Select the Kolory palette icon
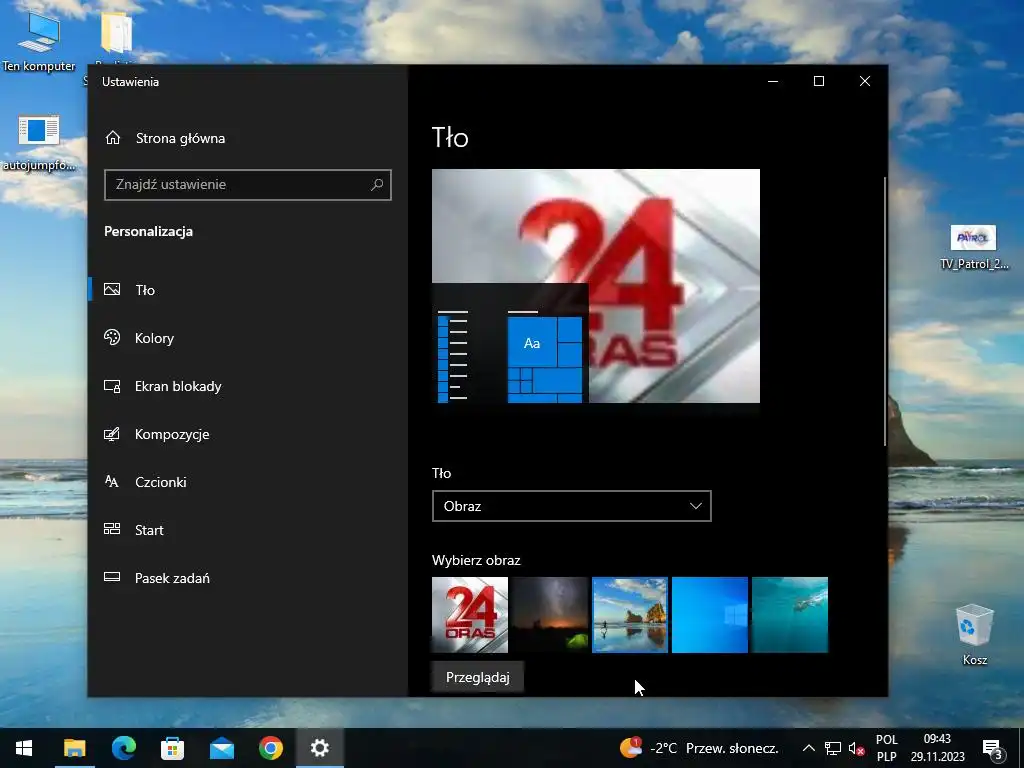The image size is (1024, 768). [x=112, y=338]
